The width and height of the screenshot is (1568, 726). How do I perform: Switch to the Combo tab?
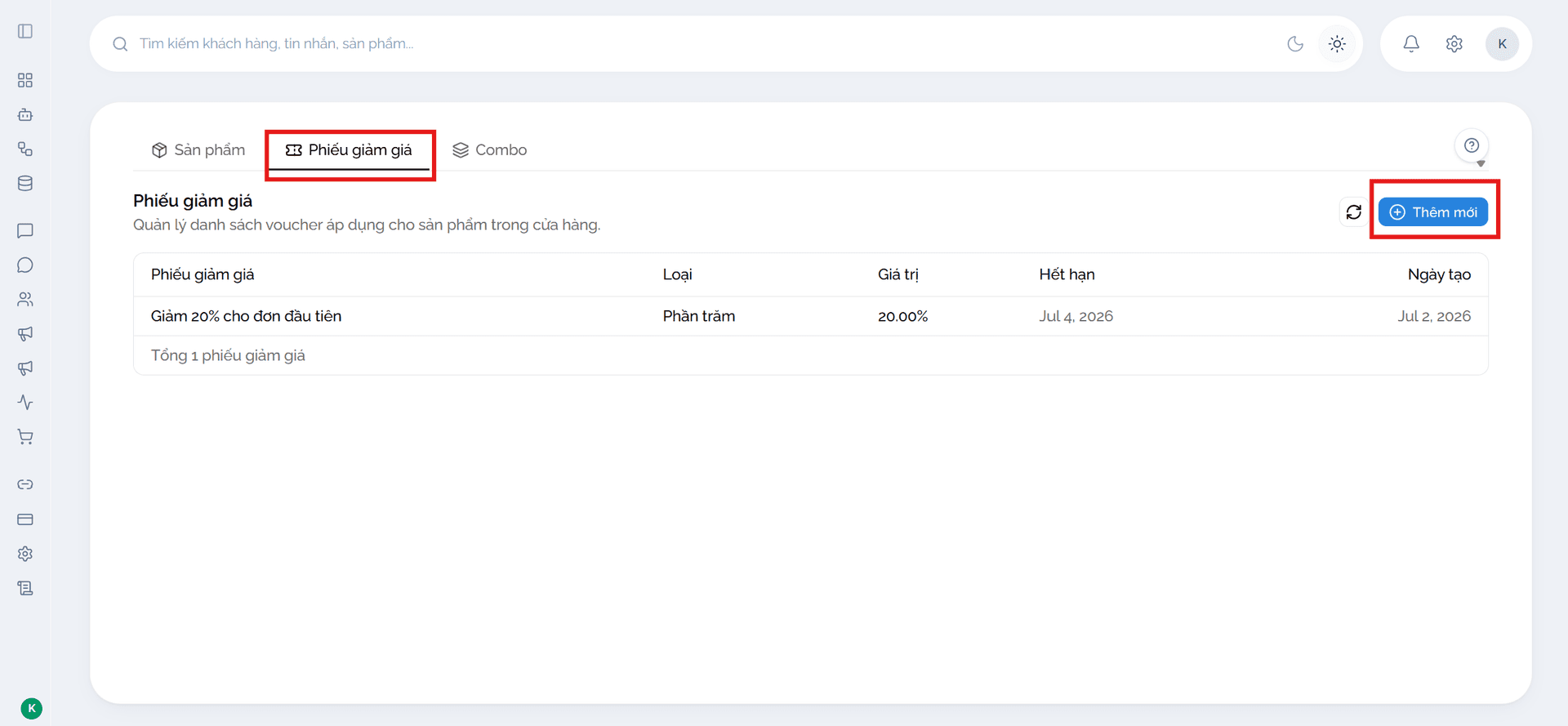pos(490,149)
